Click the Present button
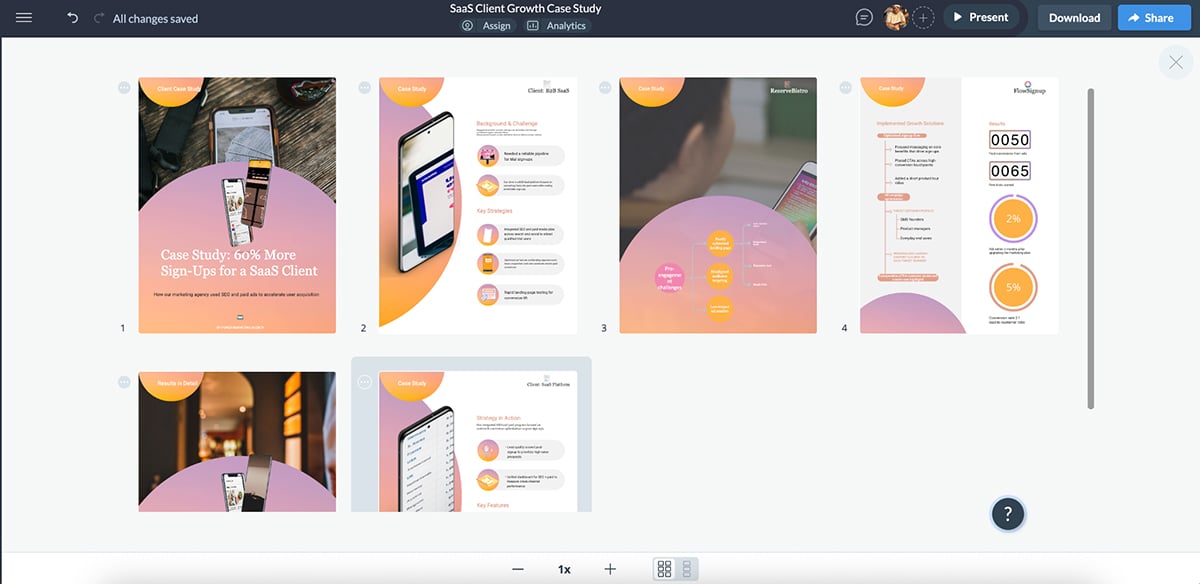 [x=983, y=16]
